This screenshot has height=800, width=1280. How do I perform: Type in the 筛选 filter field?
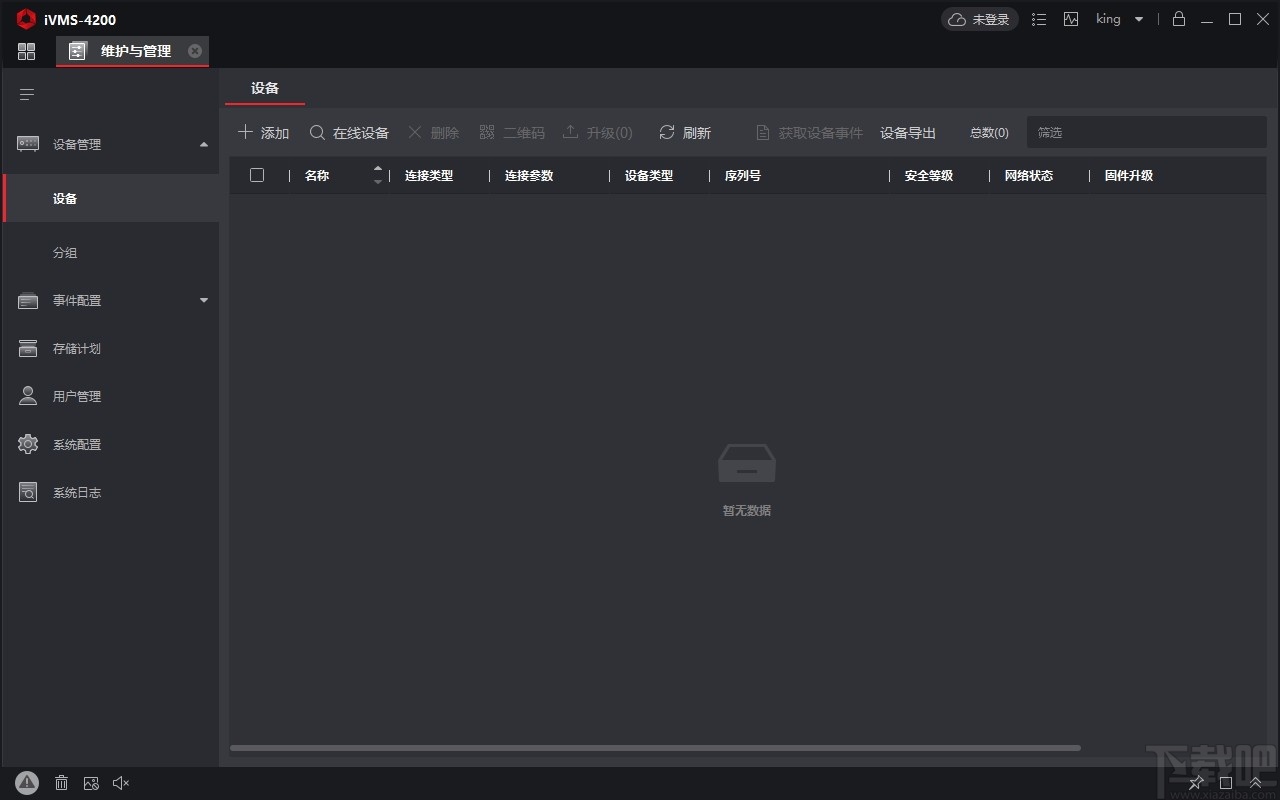pos(1146,132)
